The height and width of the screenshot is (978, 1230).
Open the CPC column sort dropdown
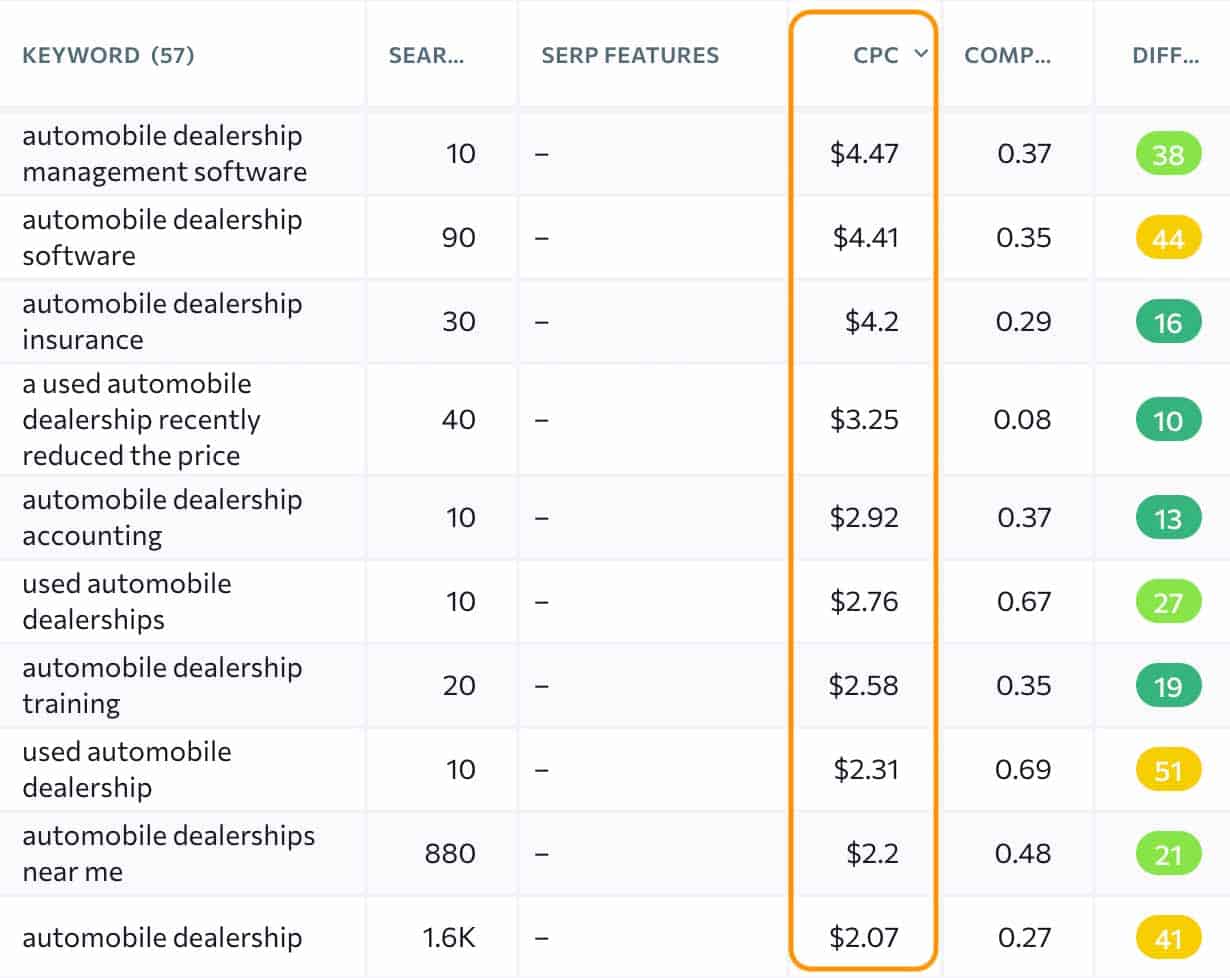[x=921, y=56]
